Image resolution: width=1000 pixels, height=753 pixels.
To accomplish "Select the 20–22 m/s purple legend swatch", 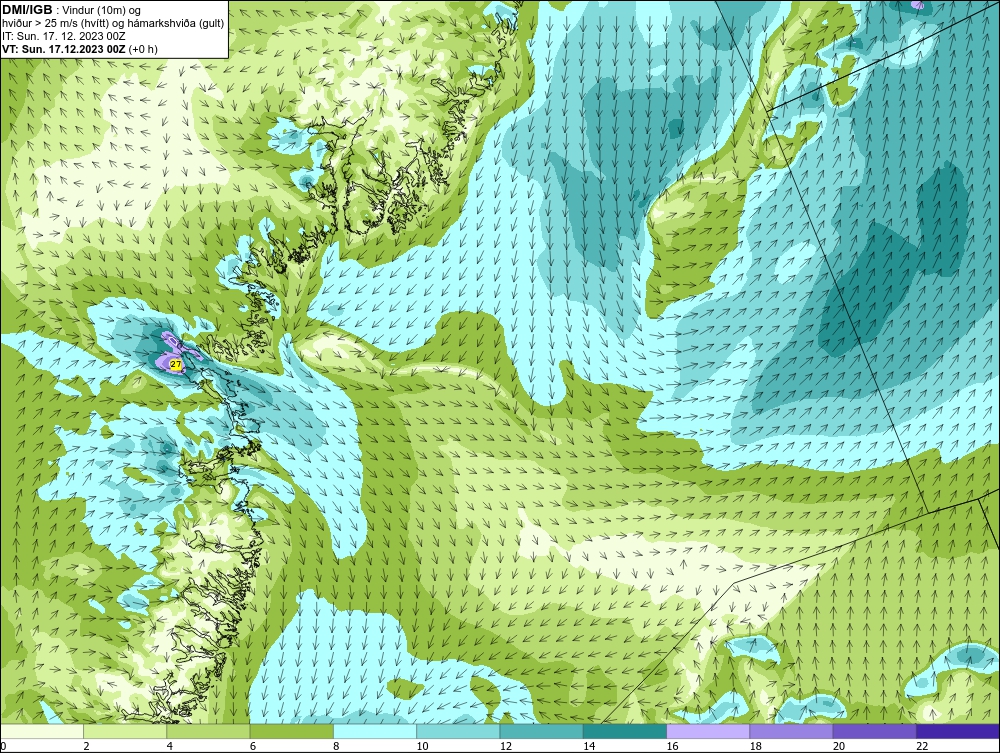I will coord(874,731).
